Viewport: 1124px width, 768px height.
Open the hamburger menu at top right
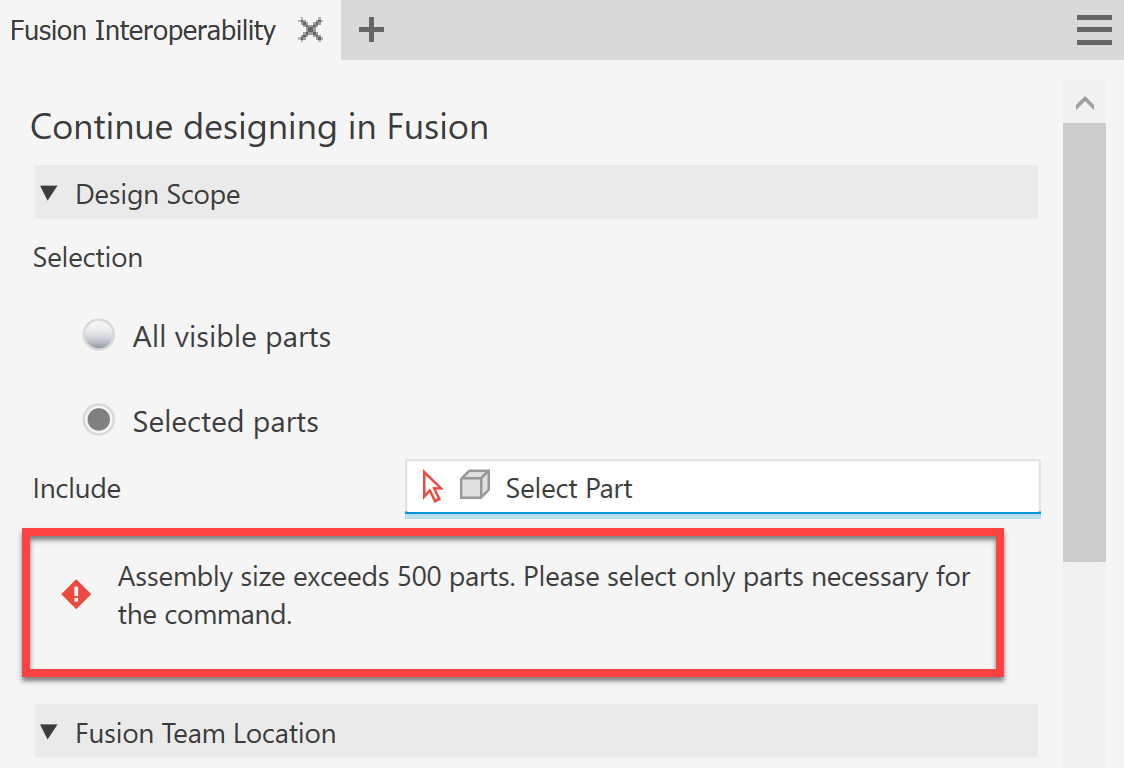coord(1094,30)
